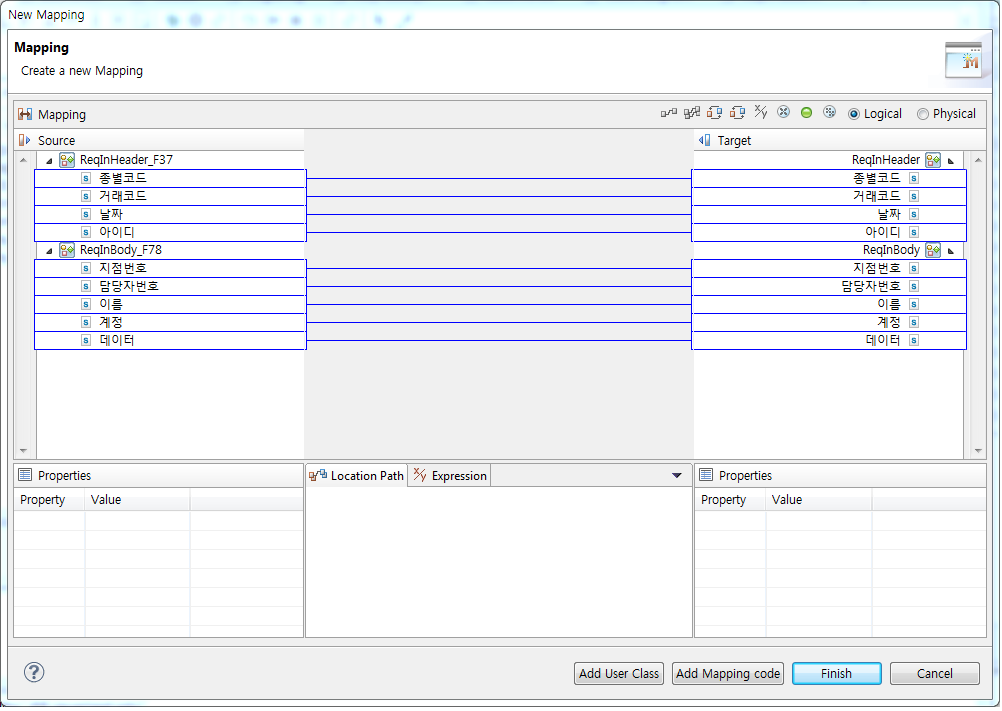Click the Add User Class button

click(618, 673)
